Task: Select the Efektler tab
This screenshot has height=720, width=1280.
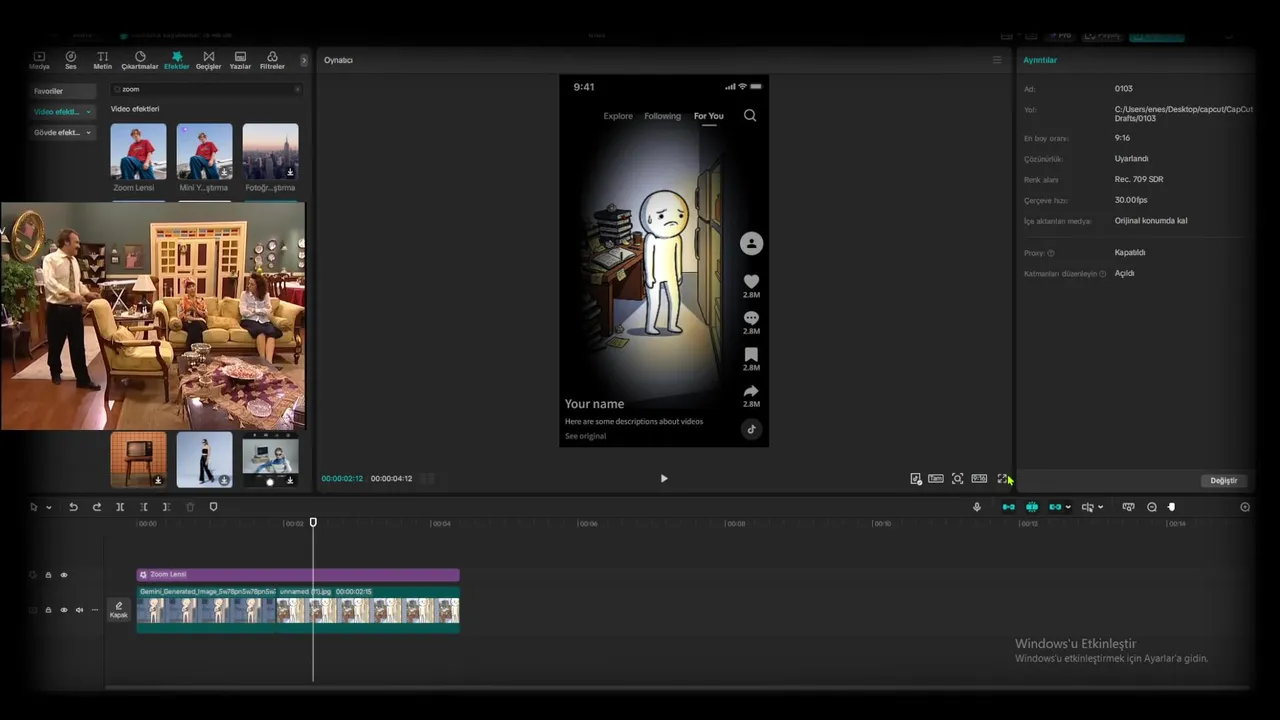Action: tap(177, 60)
